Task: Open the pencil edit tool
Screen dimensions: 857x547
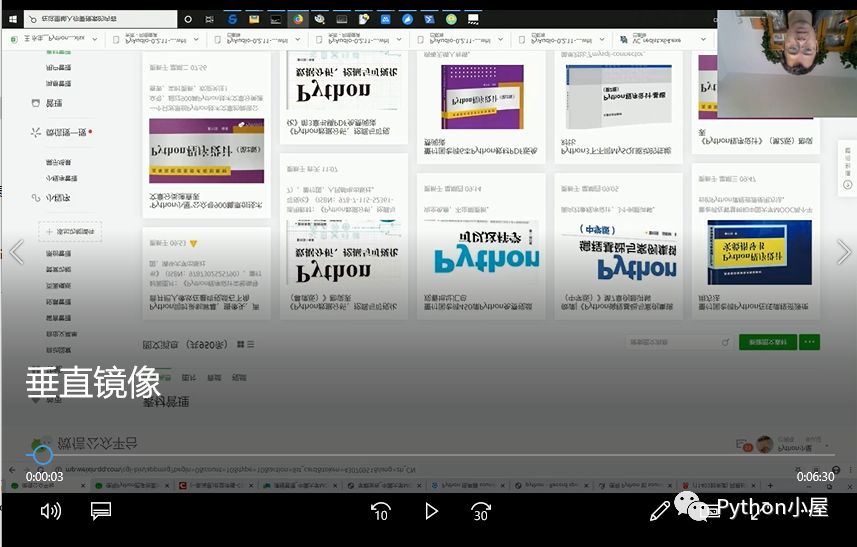Action: point(660,511)
